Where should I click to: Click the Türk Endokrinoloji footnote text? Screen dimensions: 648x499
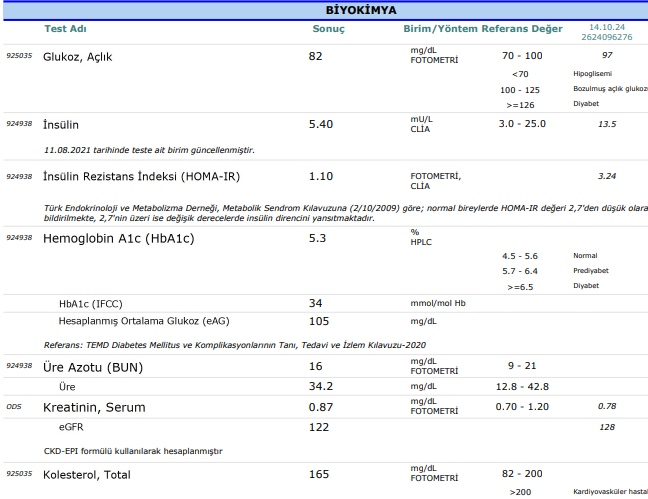click(x=345, y=213)
